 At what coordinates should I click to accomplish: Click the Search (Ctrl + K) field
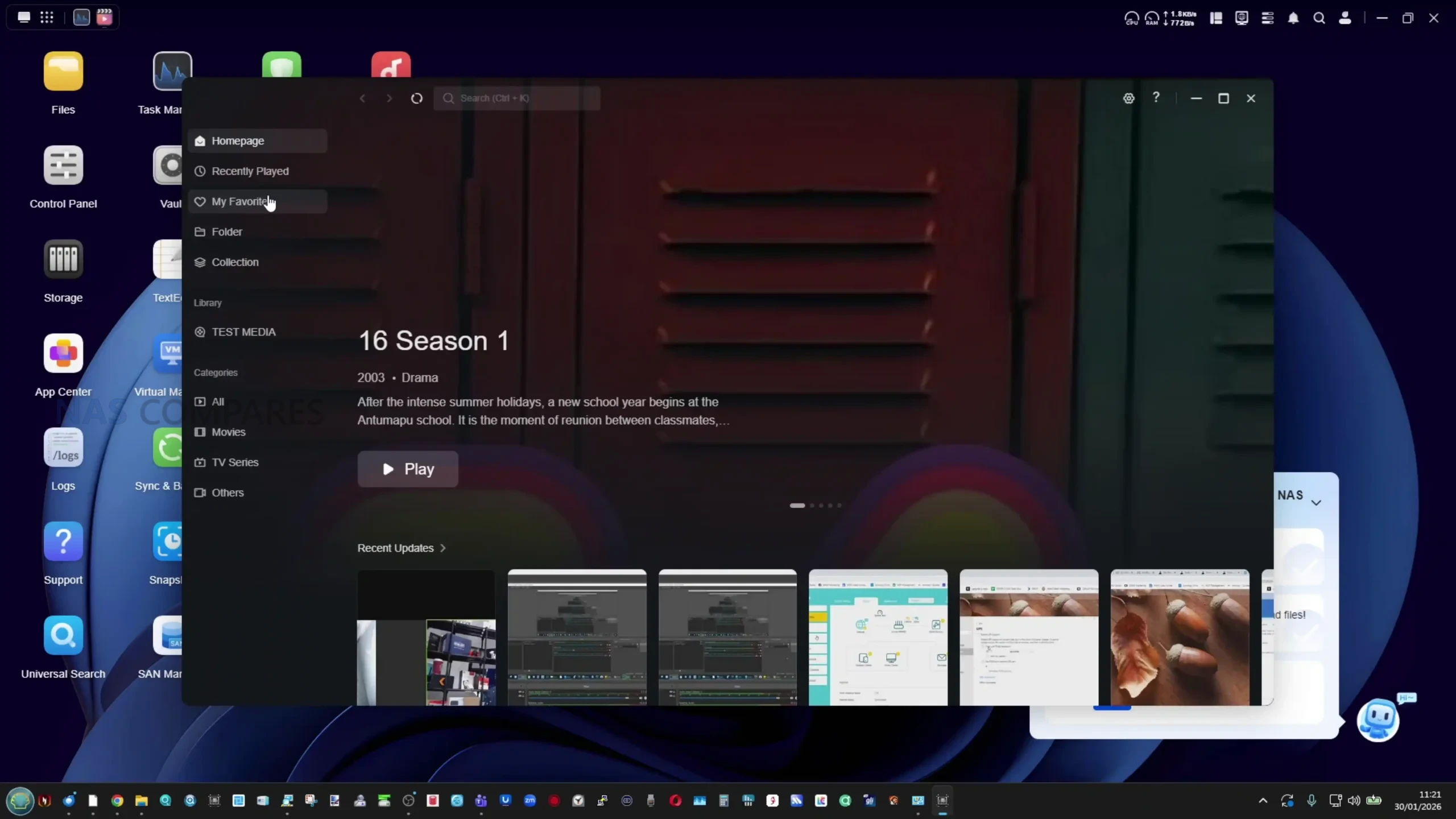pos(518,98)
